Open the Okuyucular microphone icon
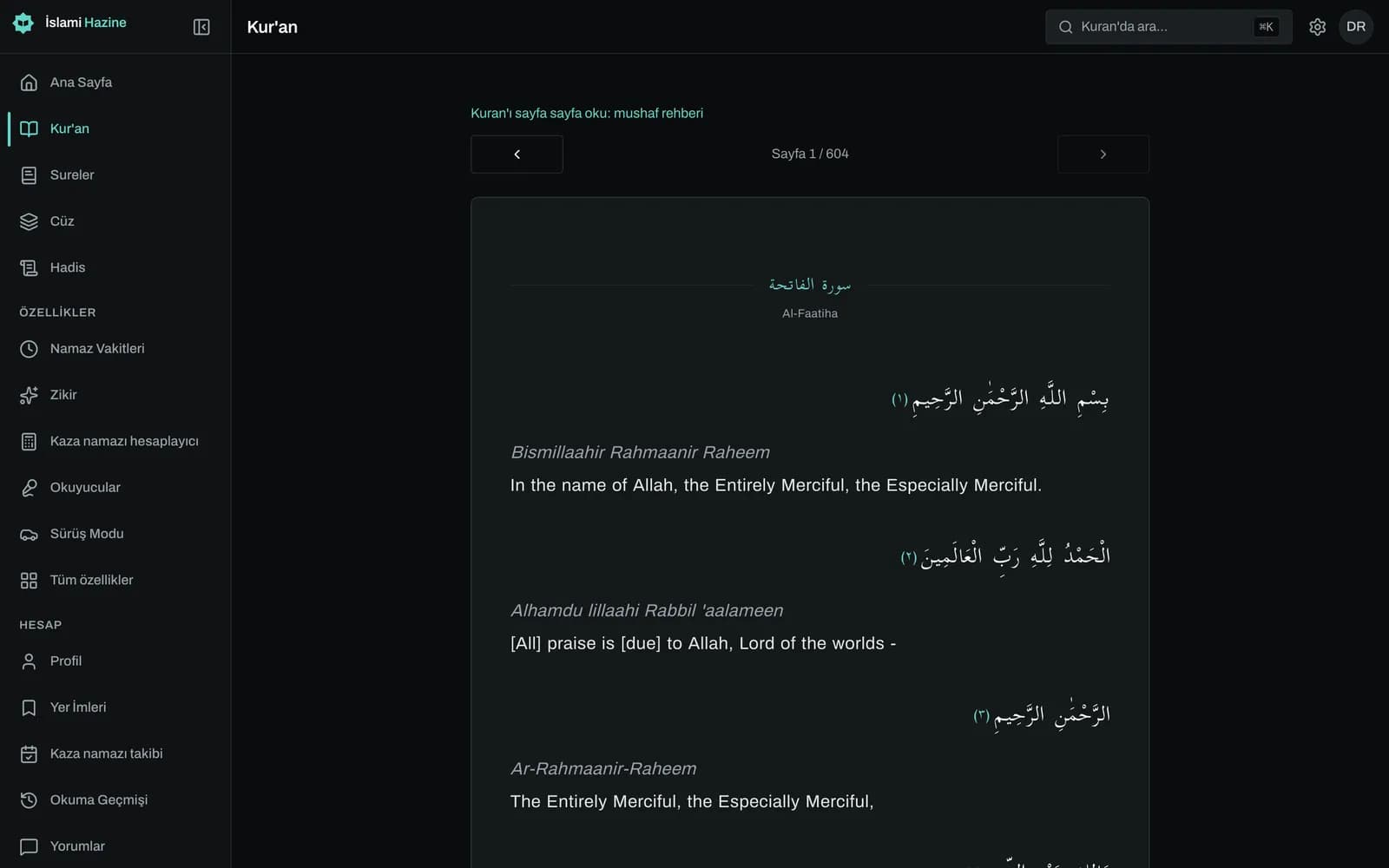Screen dimensions: 1389x868 tap(29, 488)
